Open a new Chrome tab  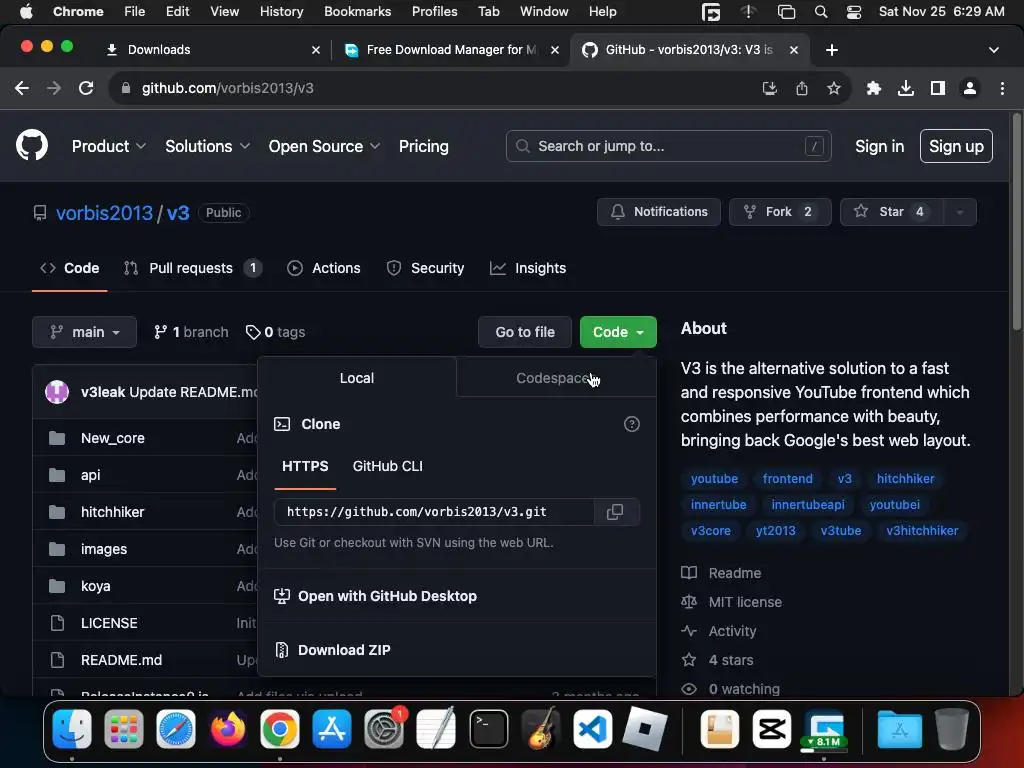[832, 50]
